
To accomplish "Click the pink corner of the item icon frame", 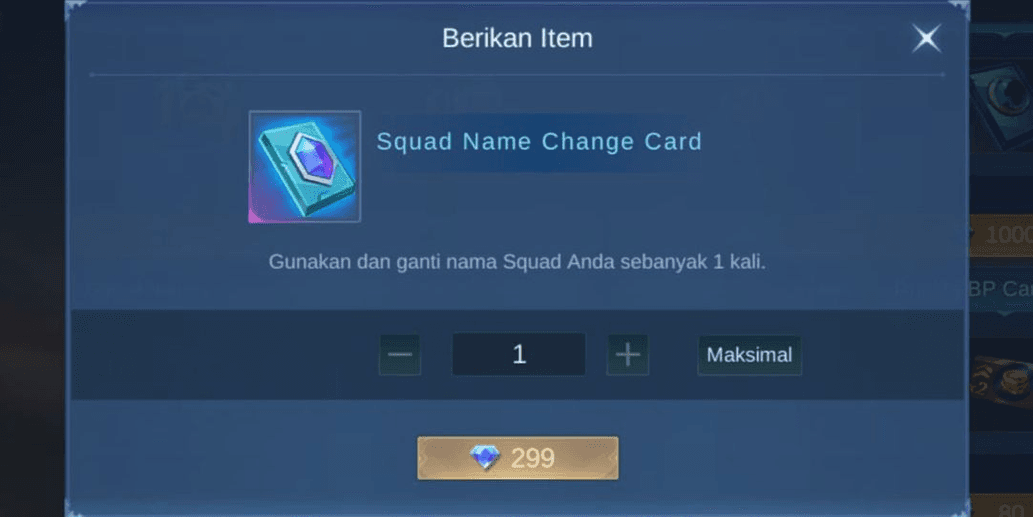I will pyautogui.click(x=256, y=213).
